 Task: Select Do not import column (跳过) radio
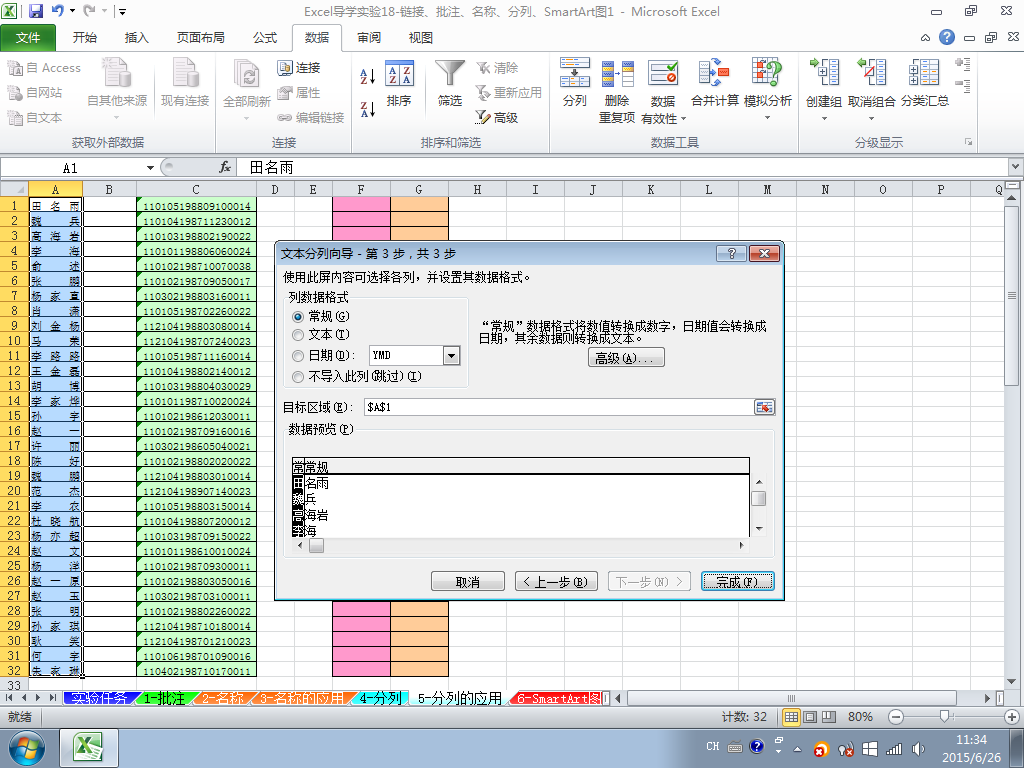[298, 377]
